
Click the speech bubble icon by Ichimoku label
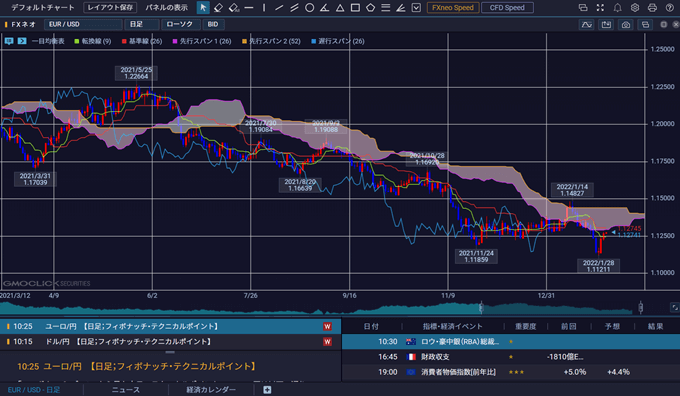[9, 41]
